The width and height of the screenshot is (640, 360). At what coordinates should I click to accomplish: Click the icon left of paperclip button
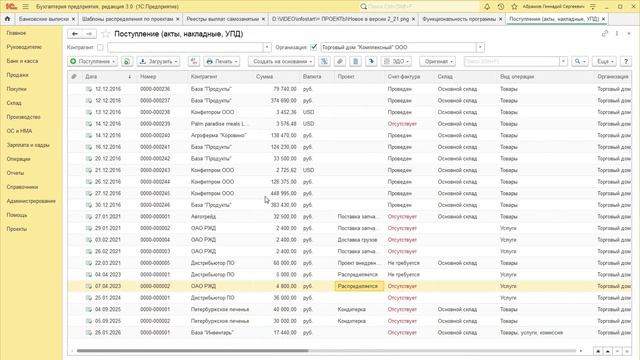click(x=324, y=61)
